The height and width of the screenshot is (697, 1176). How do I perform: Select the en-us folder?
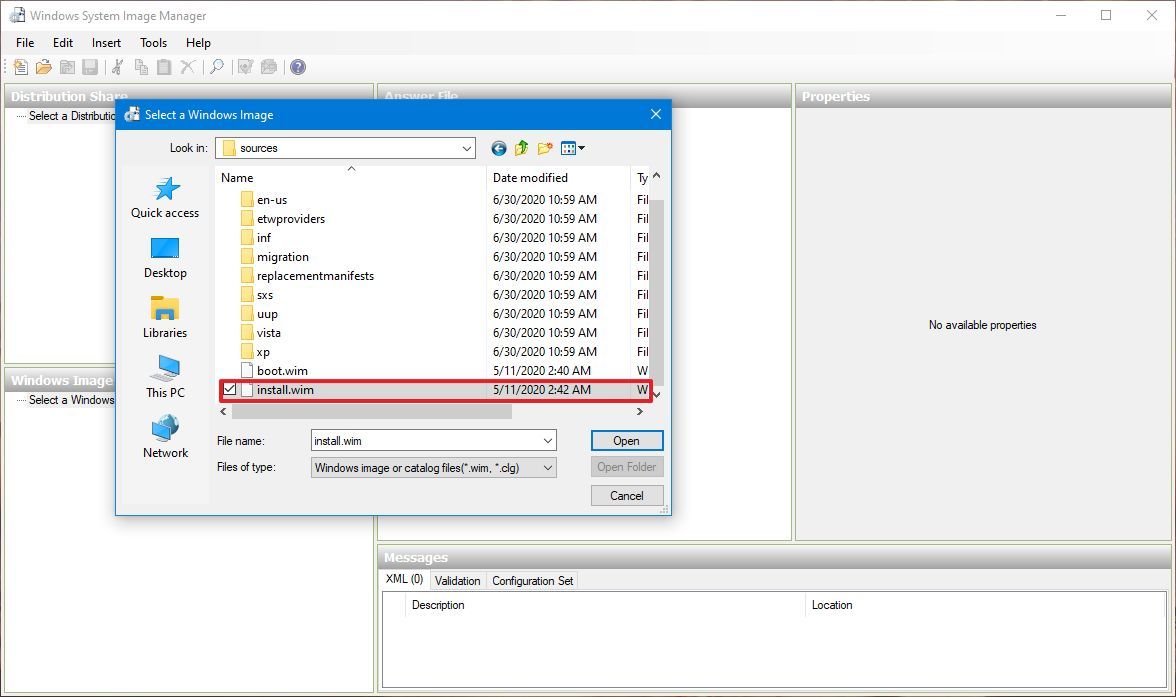[x=272, y=200]
